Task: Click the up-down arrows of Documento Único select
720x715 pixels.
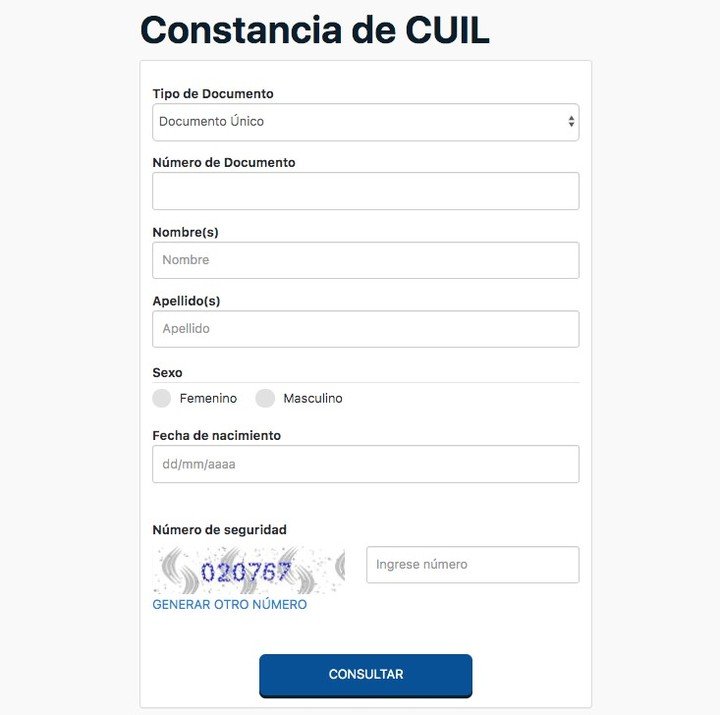Action: tap(571, 121)
